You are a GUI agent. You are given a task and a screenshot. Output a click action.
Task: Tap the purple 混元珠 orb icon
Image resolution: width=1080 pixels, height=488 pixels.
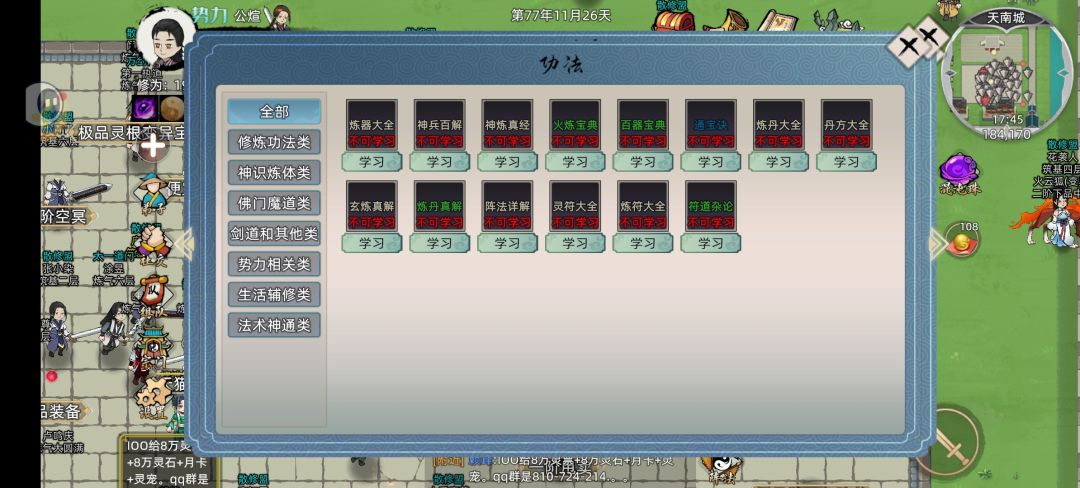pyautogui.click(x=959, y=172)
